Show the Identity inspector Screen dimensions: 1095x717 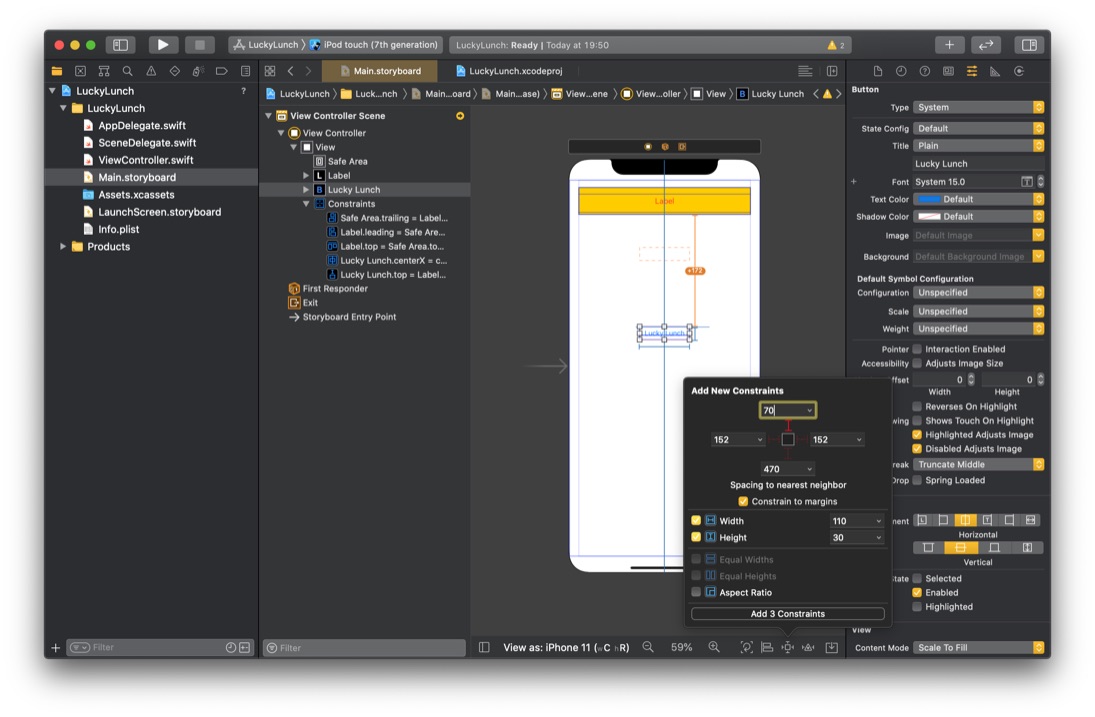pos(948,71)
